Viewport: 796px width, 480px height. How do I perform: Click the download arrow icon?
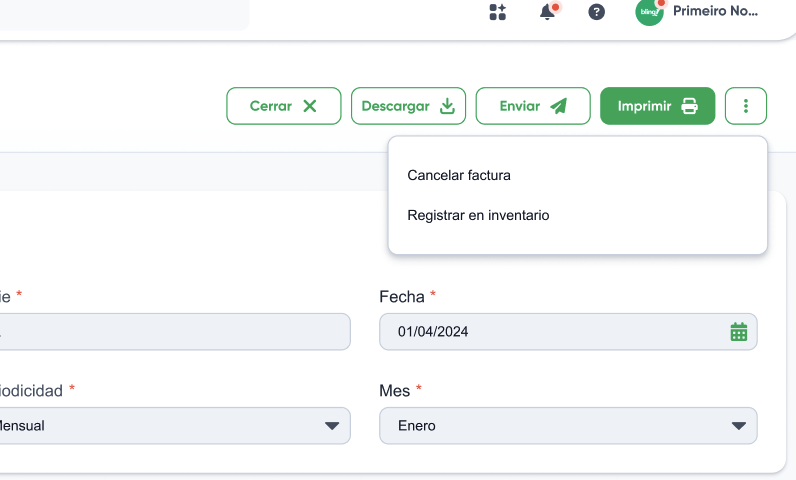point(447,106)
